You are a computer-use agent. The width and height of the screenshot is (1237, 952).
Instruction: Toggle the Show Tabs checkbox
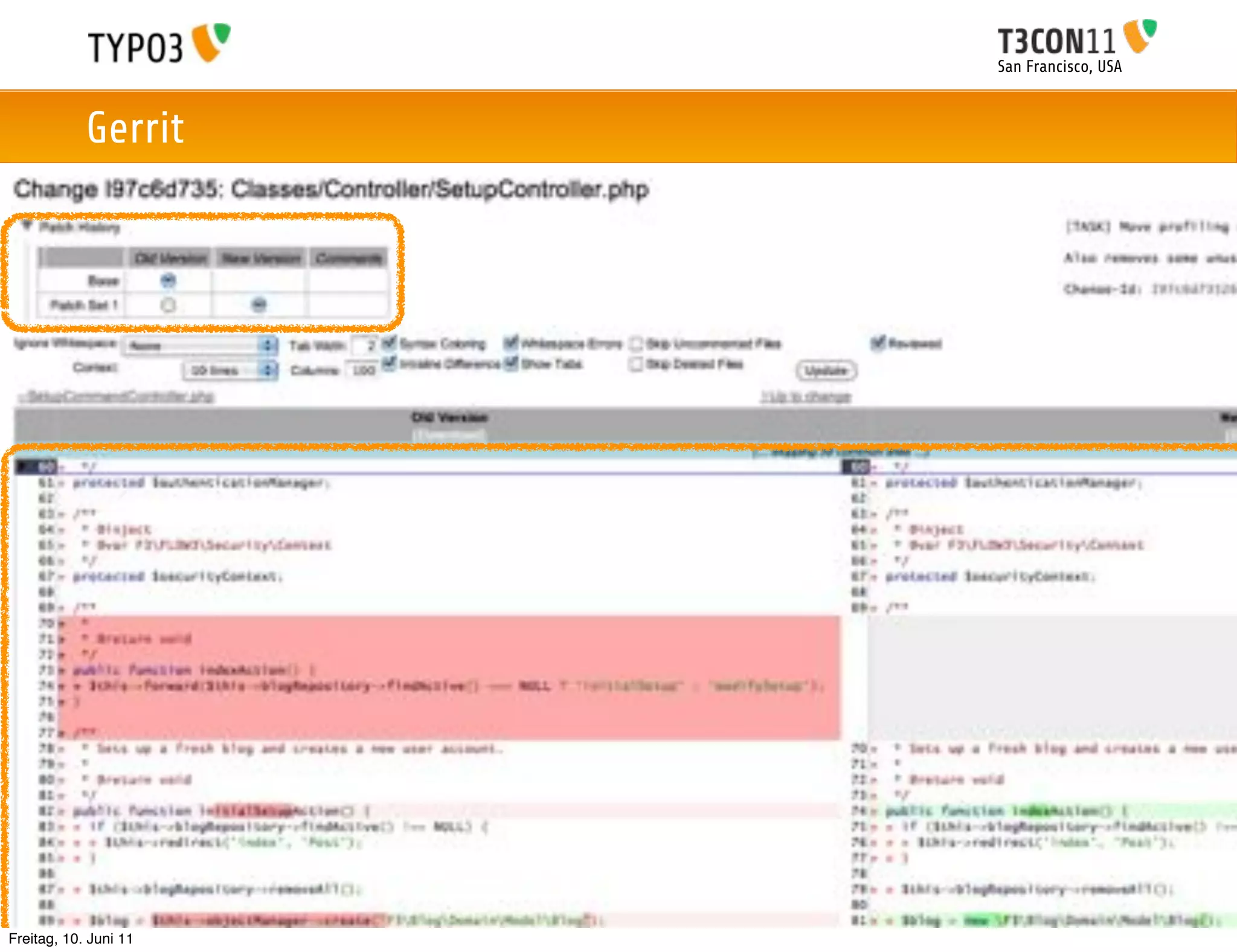[x=511, y=363]
